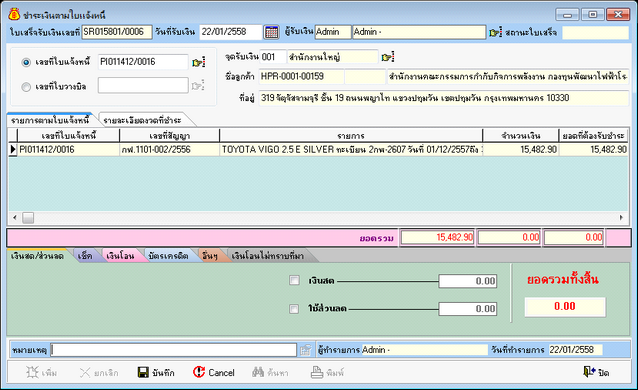This screenshot has width=638, height=390.
Task: Click the หมายเหตุ remarks text field
Action: point(174,350)
